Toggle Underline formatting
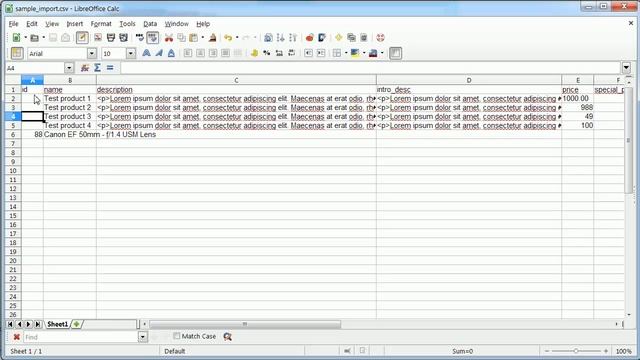The height and width of the screenshot is (360, 640). point(171,53)
